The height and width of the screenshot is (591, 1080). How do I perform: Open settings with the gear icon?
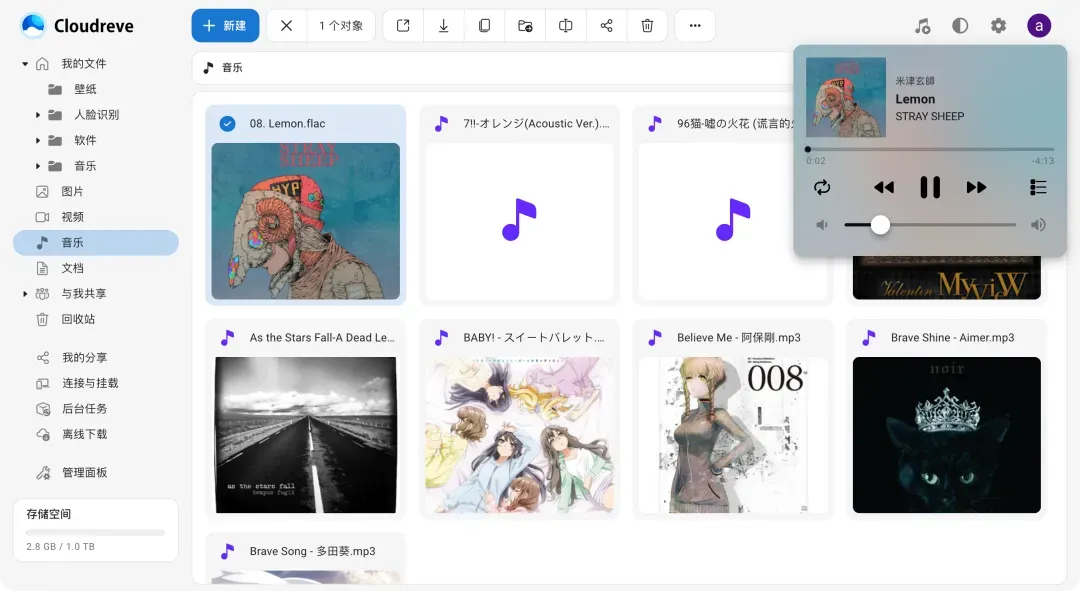(x=998, y=26)
